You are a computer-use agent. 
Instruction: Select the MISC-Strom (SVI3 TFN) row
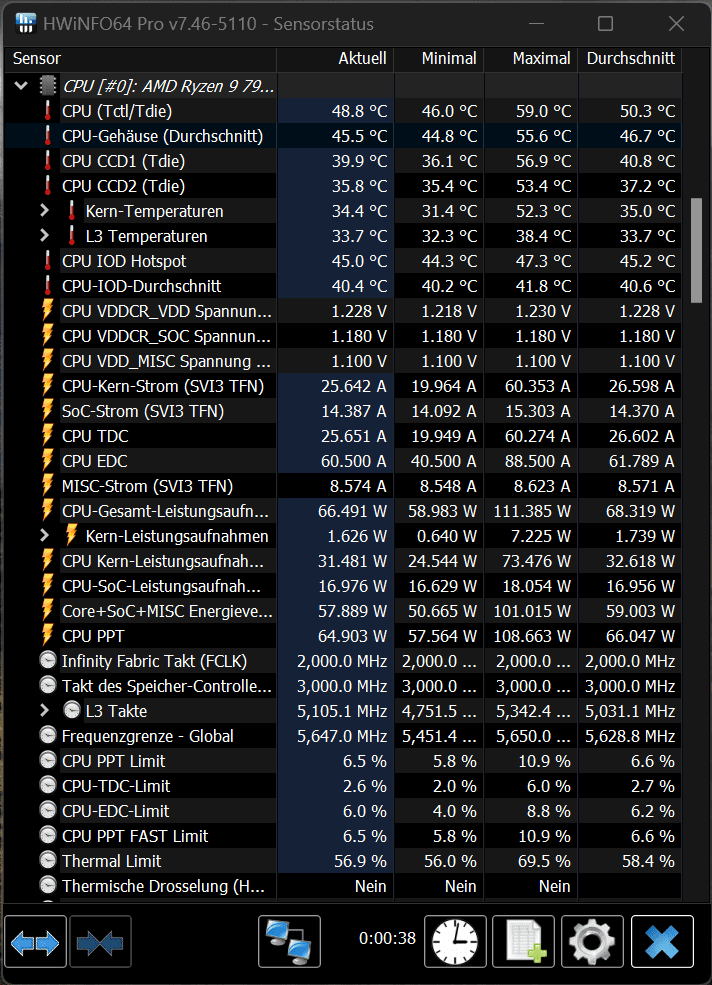click(x=343, y=486)
